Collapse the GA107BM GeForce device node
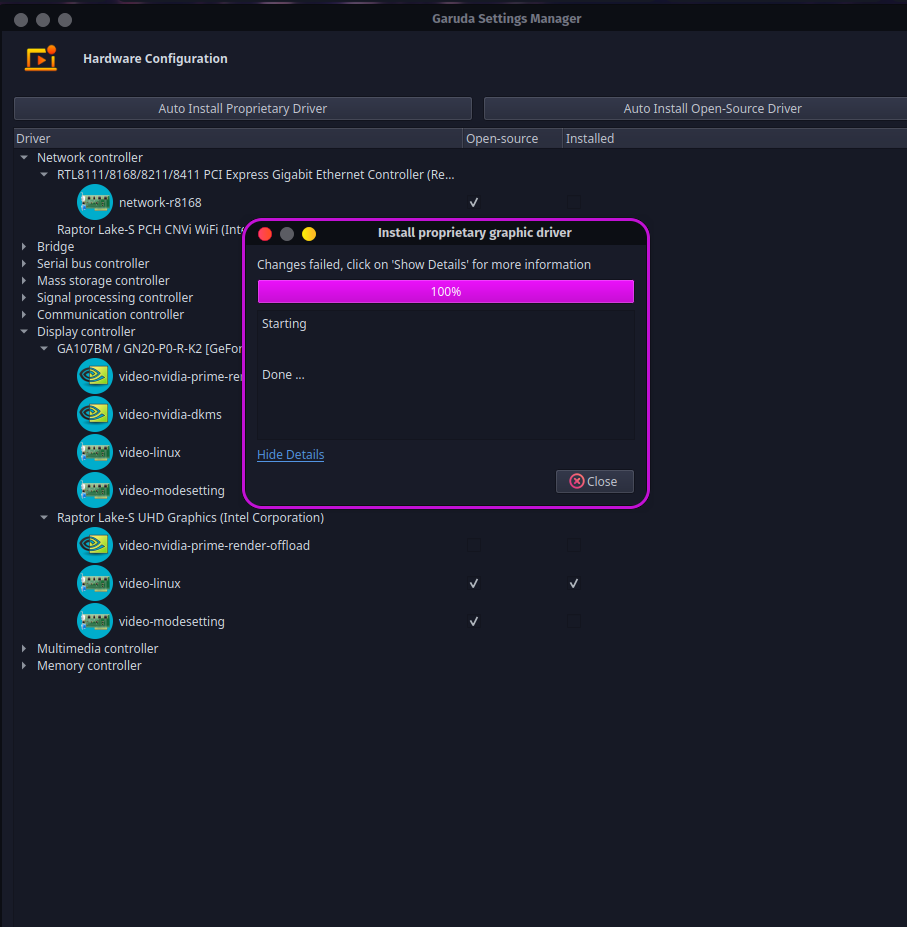 [x=44, y=348]
